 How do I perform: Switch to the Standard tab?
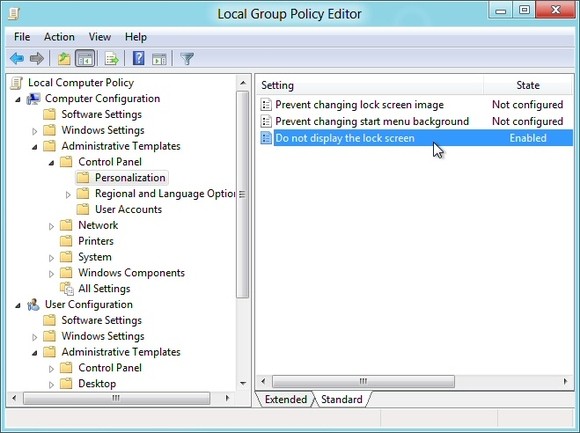pyautogui.click(x=342, y=399)
